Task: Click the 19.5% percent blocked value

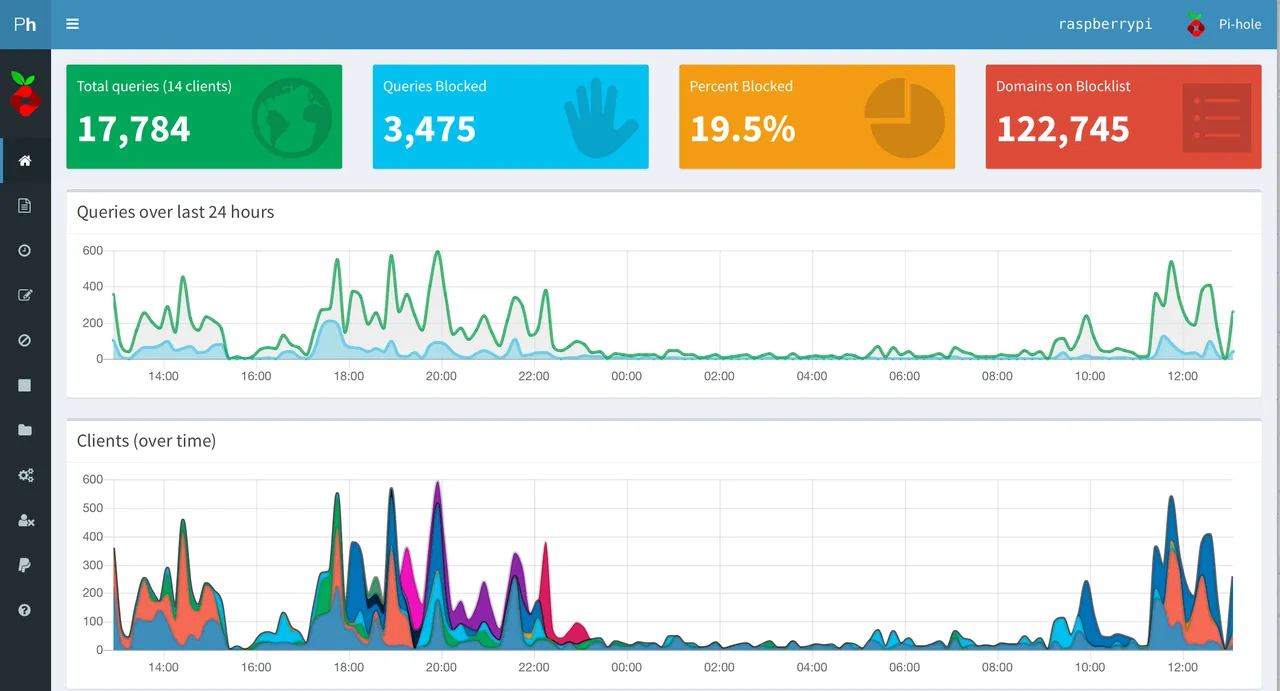Action: 742,129
